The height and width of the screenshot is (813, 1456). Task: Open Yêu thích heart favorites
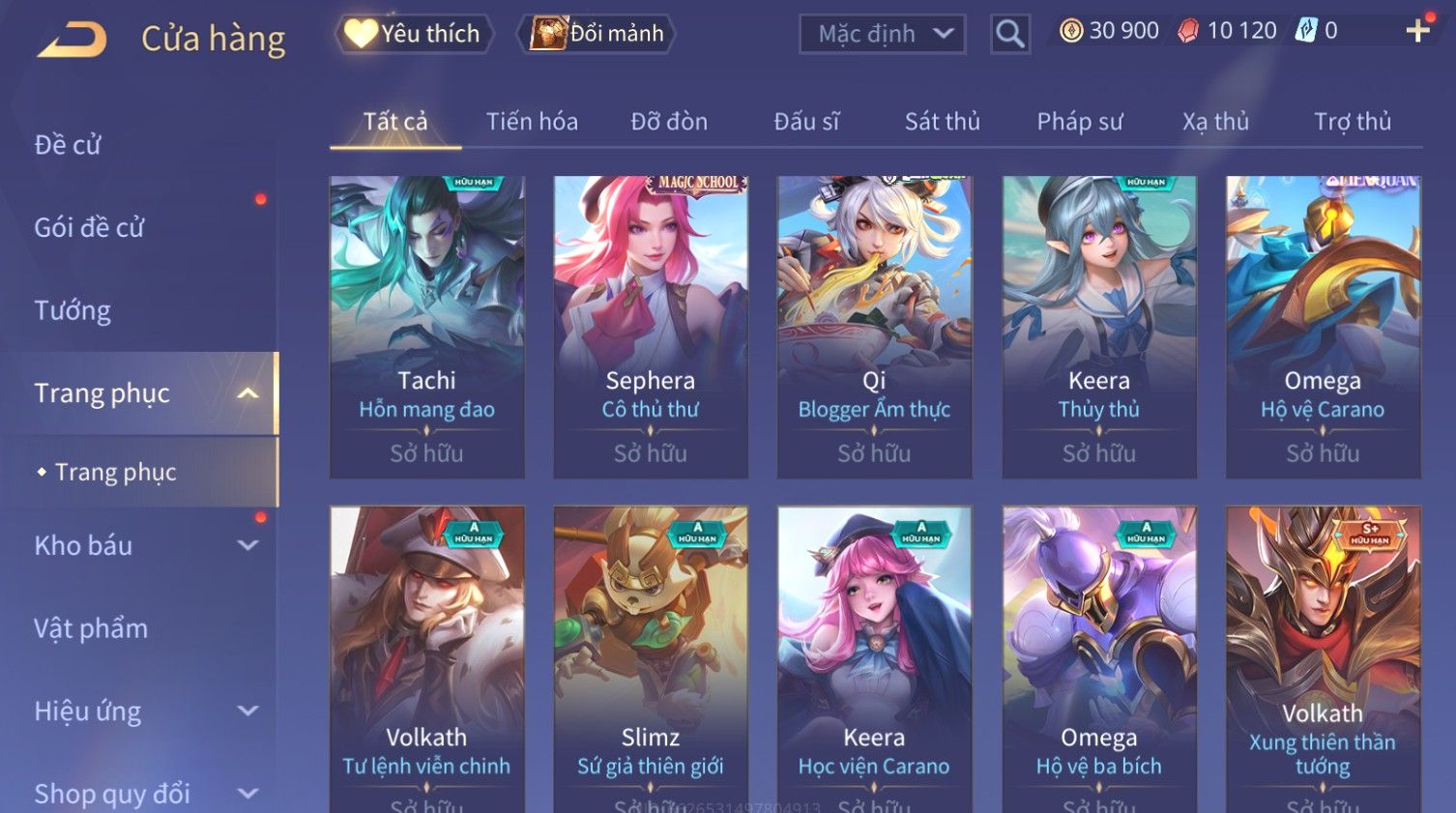(414, 34)
